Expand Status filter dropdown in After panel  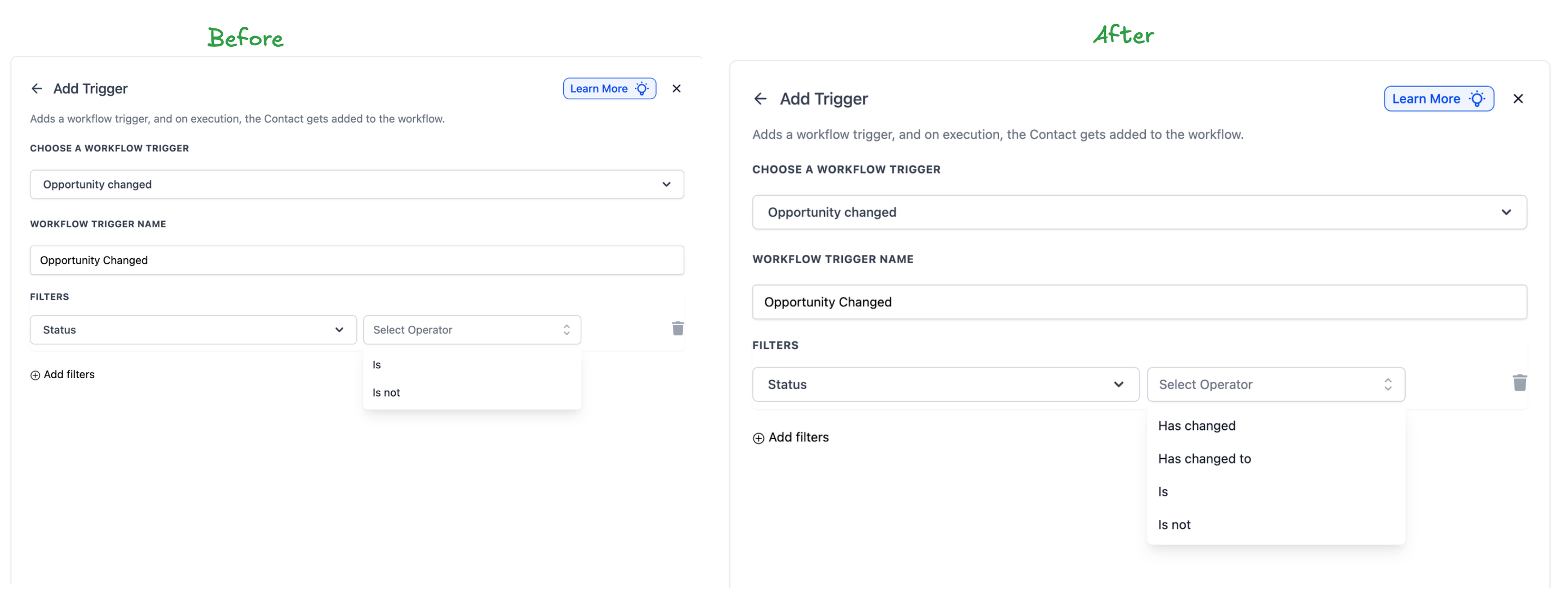point(945,385)
